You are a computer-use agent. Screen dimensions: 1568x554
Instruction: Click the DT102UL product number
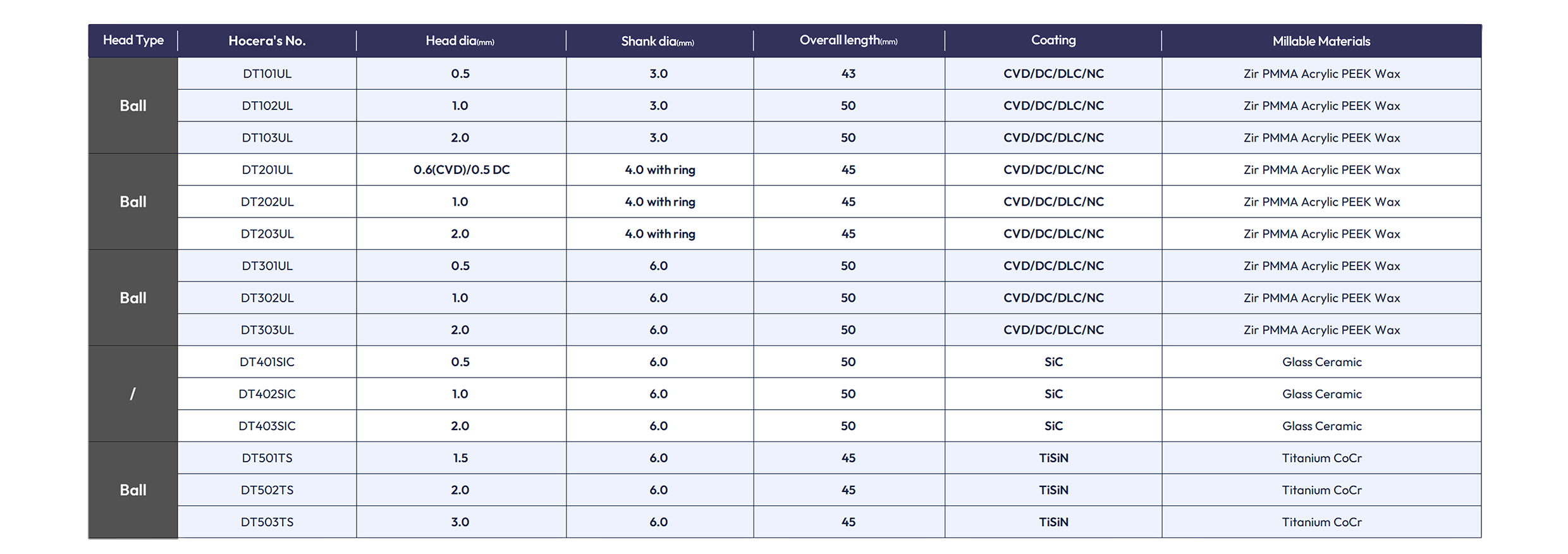267,106
